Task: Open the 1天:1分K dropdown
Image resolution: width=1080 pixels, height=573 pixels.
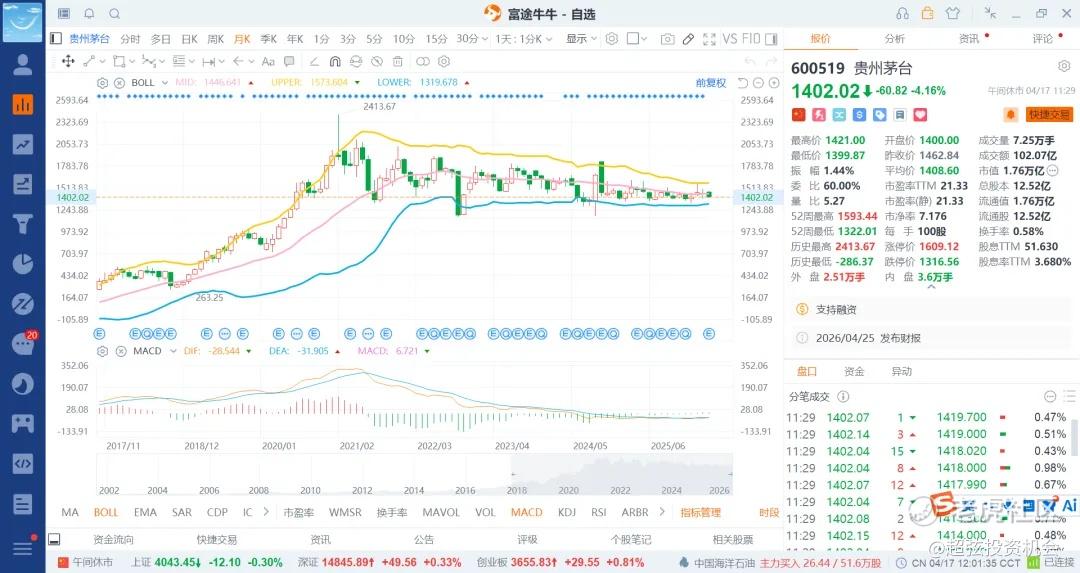Action: [523, 39]
